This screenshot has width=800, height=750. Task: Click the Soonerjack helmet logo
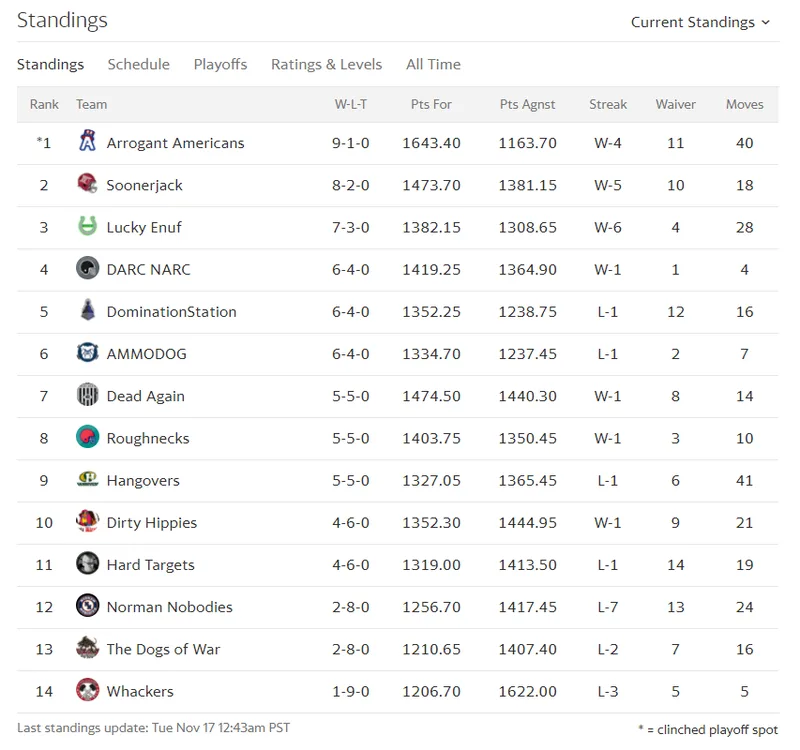87,184
